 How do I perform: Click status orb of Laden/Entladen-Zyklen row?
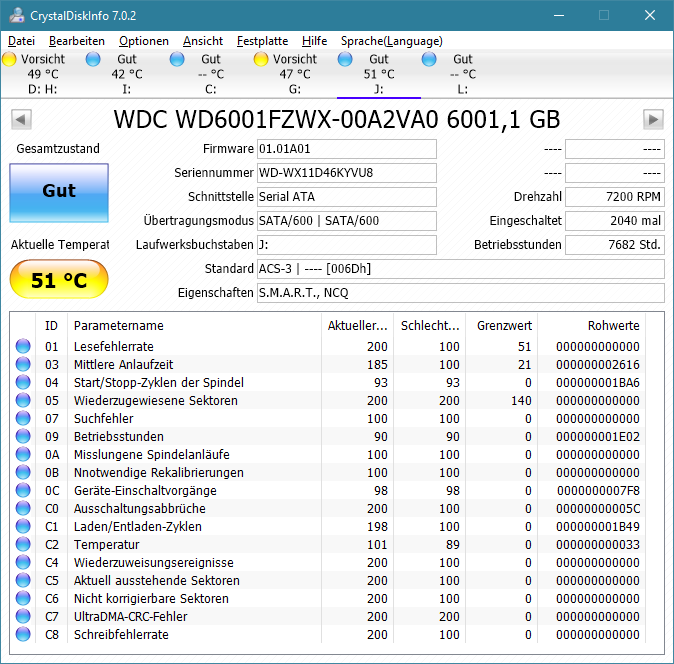tap(23, 526)
